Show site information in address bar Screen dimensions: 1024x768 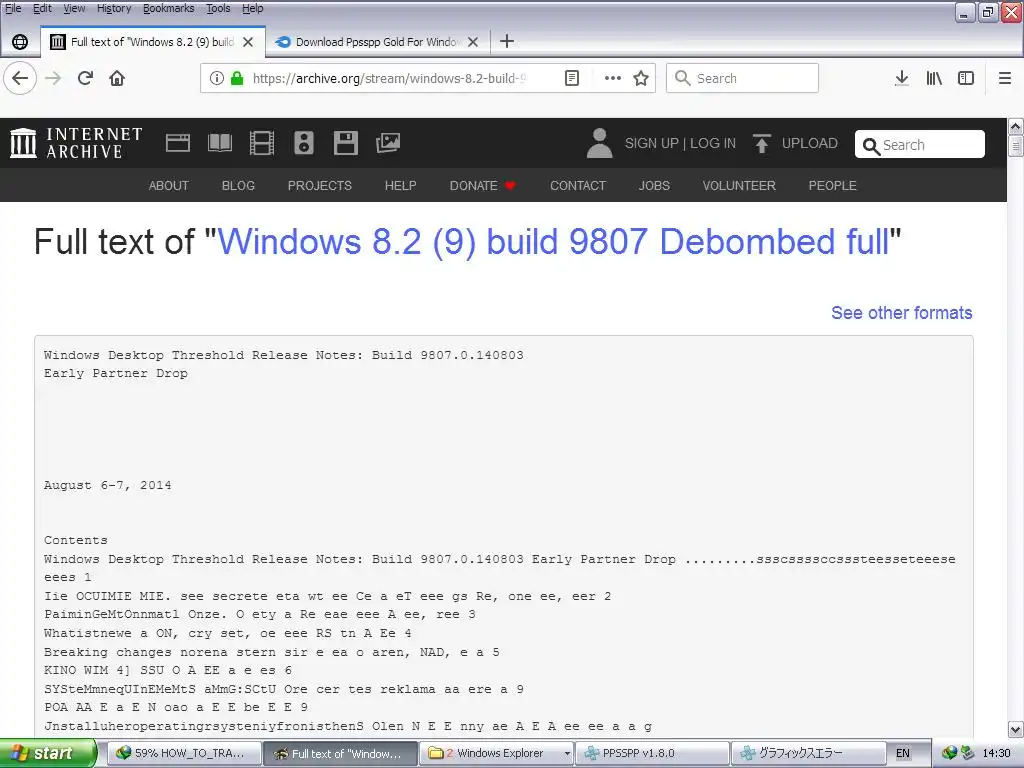pos(217,78)
